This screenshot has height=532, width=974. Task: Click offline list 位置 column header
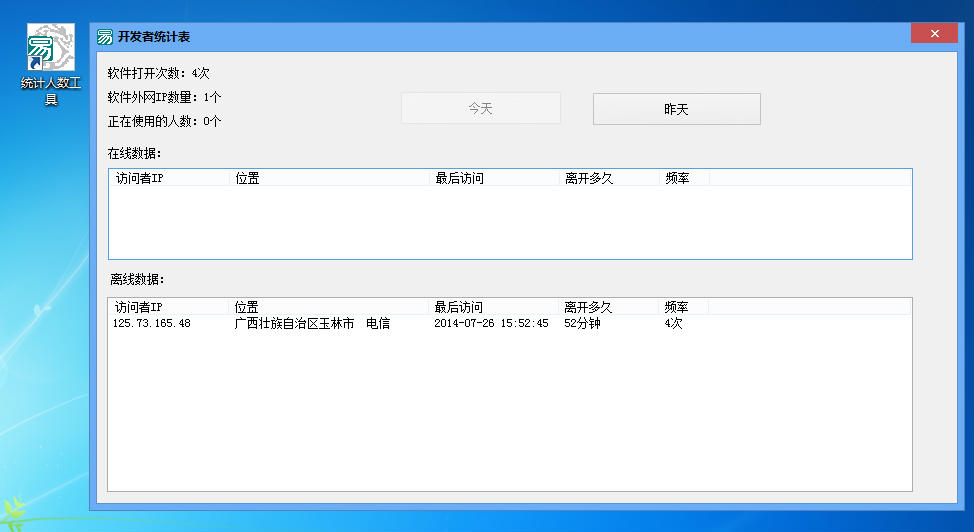329,307
